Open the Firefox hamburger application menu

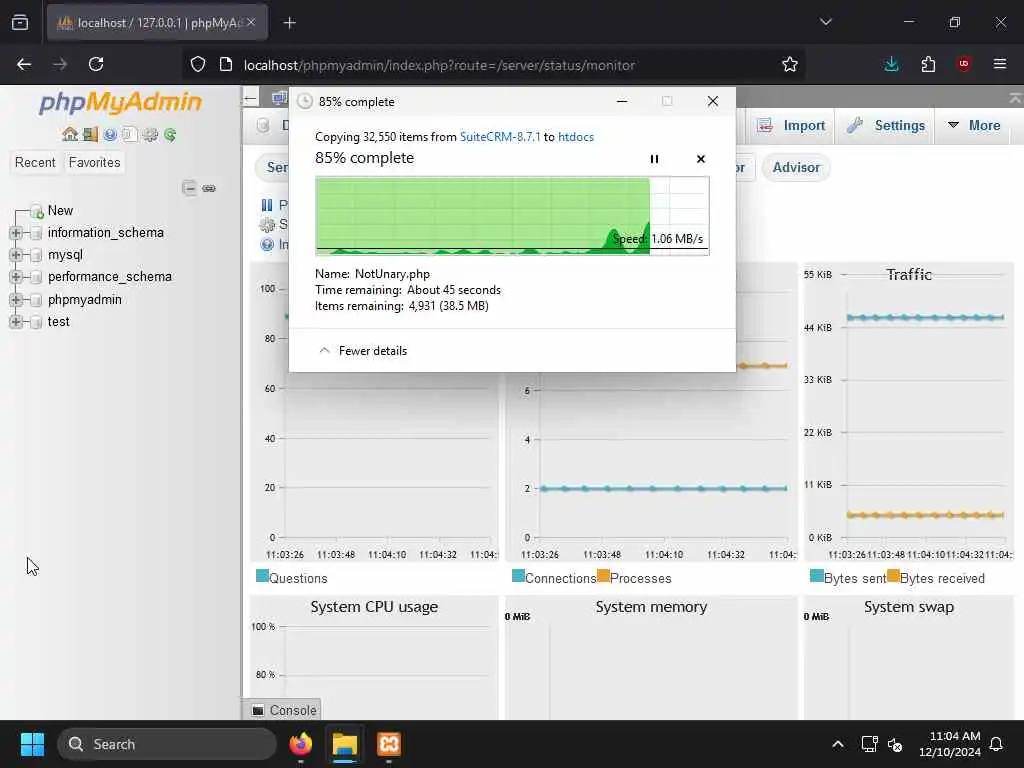pyautogui.click(x=1000, y=64)
